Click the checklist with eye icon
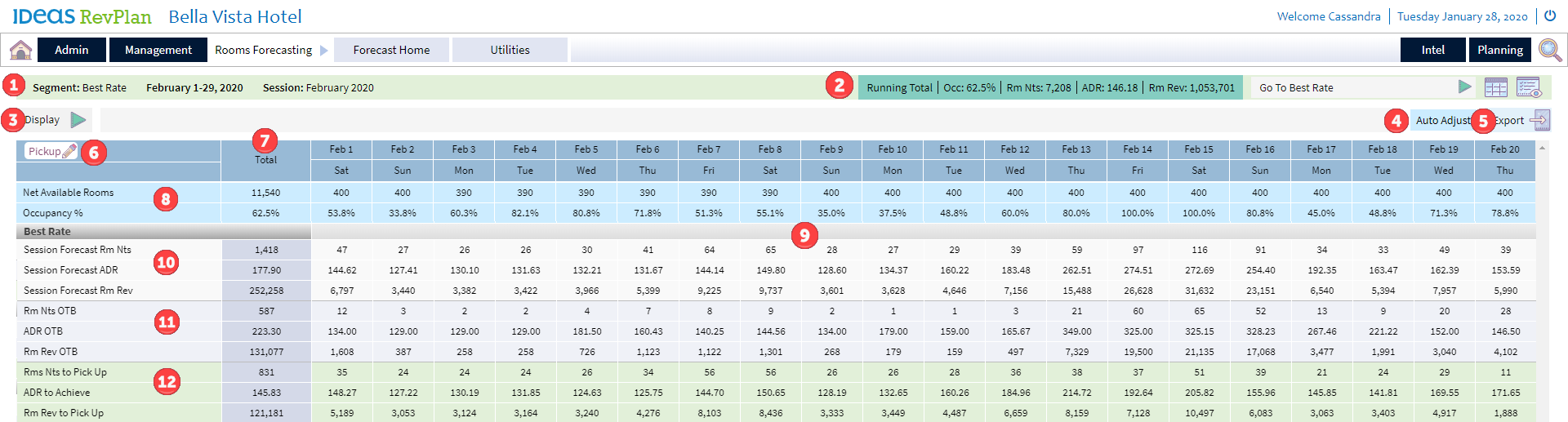Viewport: 1568px width, 422px height. tap(1528, 87)
